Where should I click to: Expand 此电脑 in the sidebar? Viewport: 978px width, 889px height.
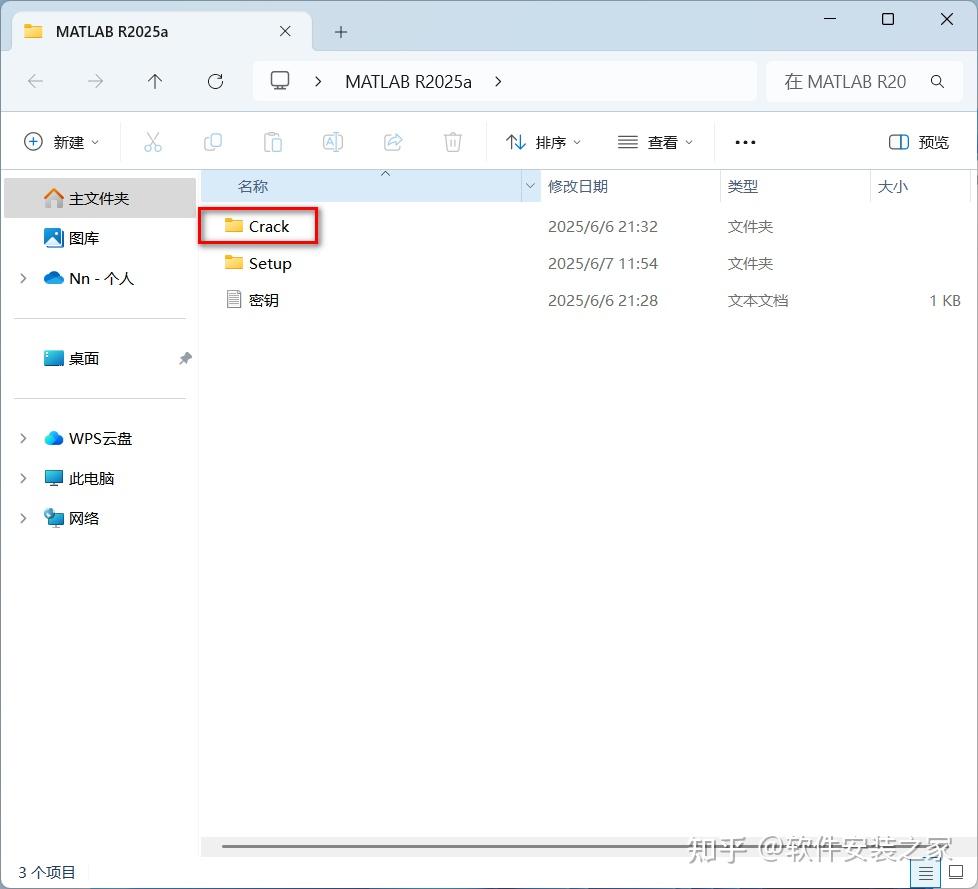pyautogui.click(x=22, y=478)
